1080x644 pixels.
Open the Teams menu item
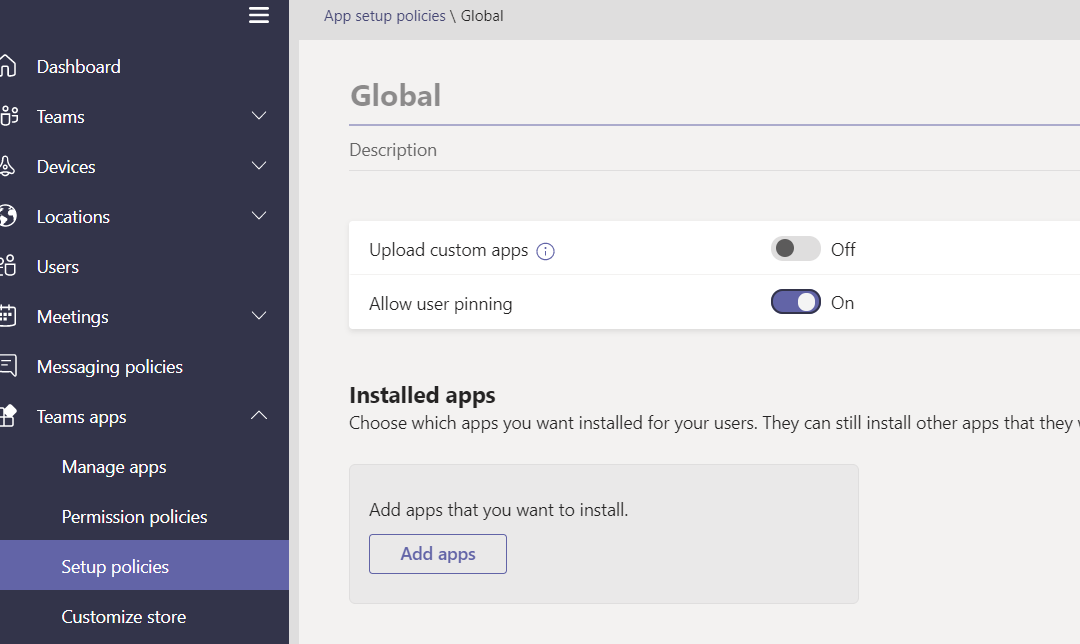point(61,116)
